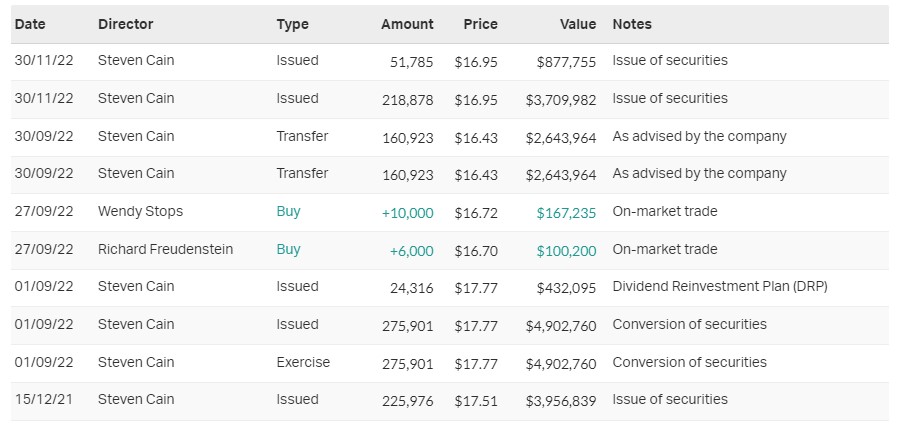Select the $3,709,982 value cell

(560, 99)
